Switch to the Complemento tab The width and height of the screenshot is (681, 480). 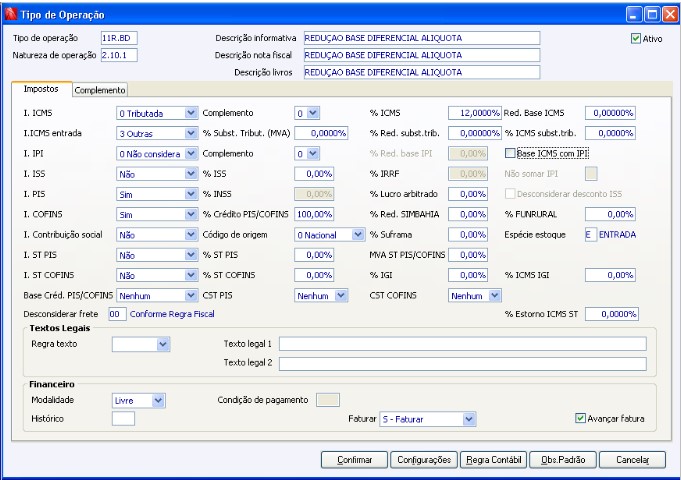coord(100,90)
